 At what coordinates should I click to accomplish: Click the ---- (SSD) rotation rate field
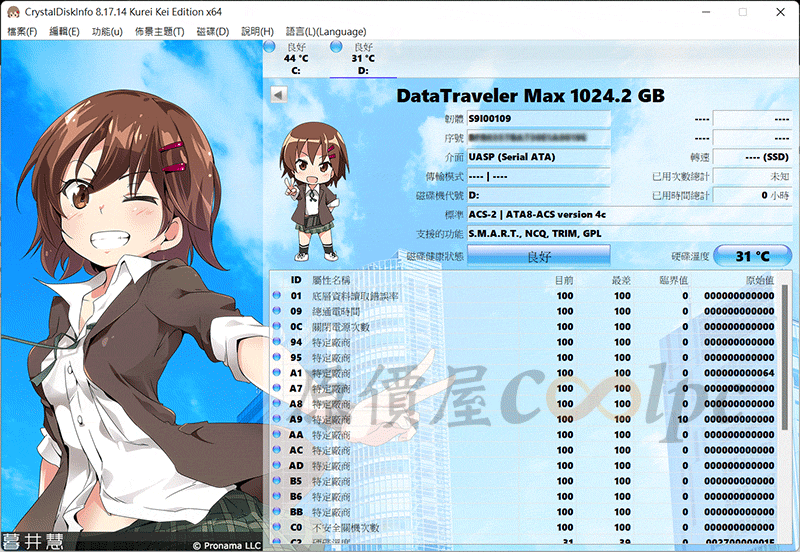pos(752,157)
